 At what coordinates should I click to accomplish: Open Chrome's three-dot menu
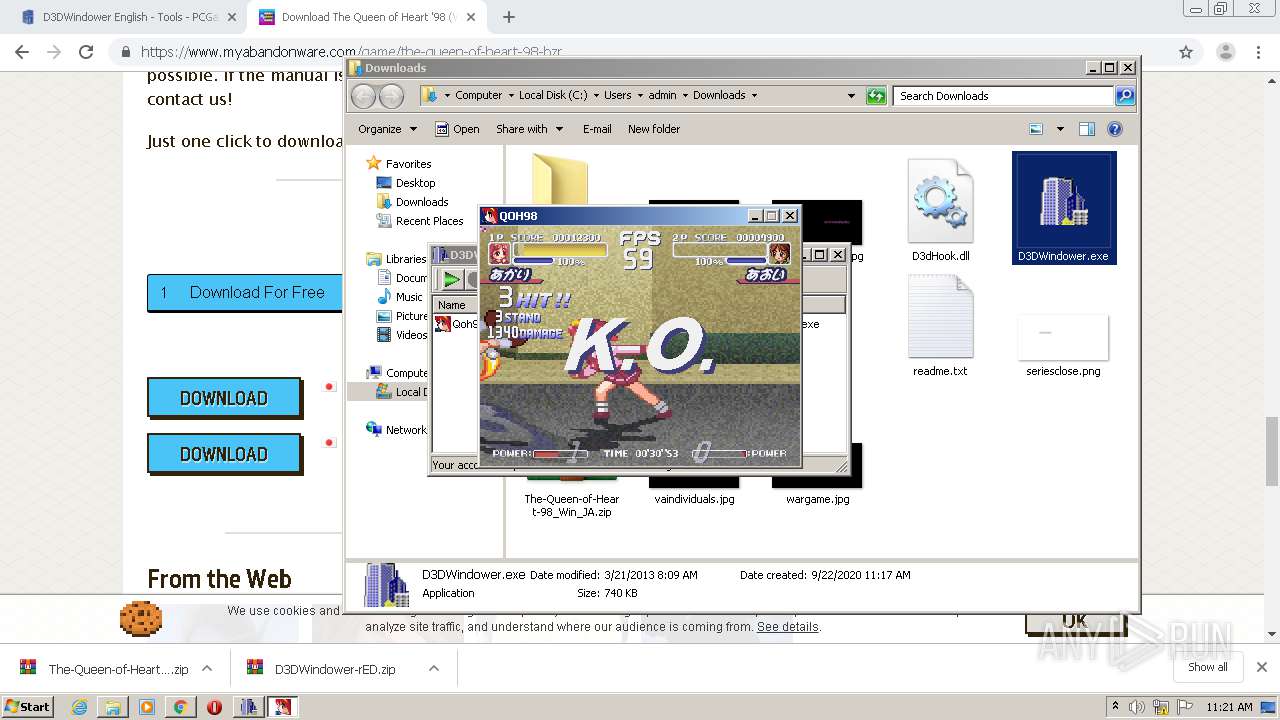[x=1258, y=52]
